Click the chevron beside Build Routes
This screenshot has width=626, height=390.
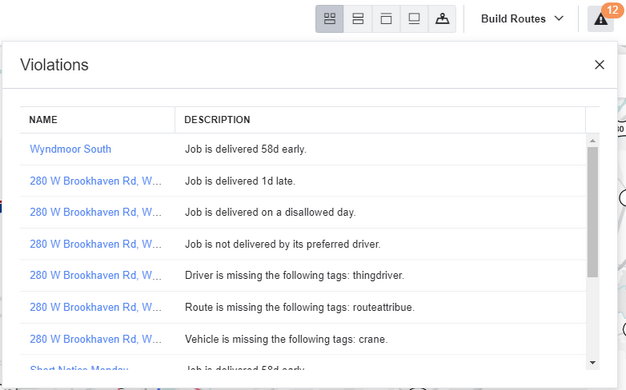[559, 18]
